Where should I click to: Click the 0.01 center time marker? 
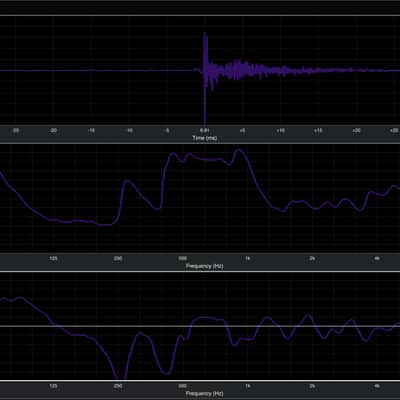click(x=205, y=130)
